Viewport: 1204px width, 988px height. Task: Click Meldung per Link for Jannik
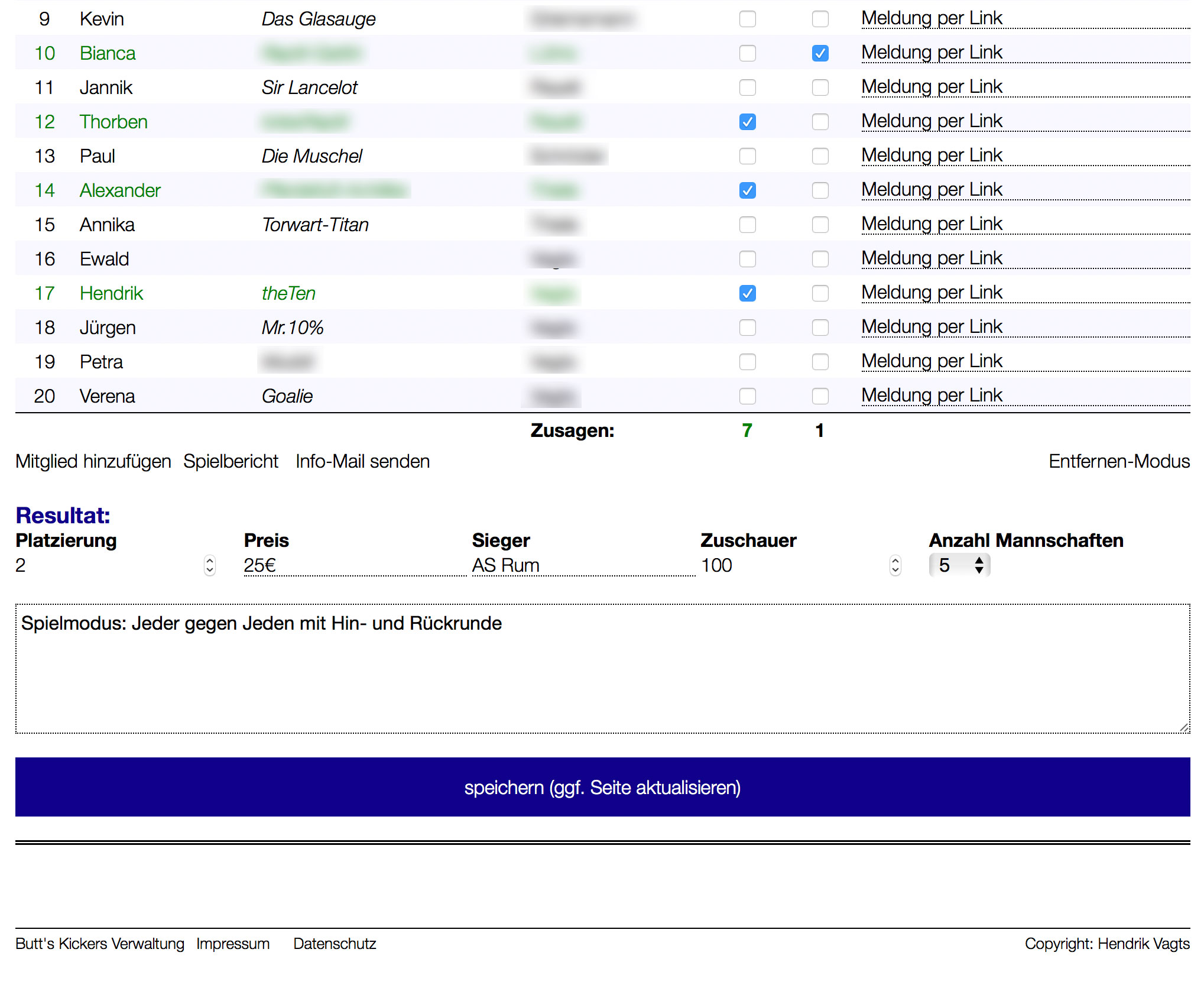click(x=932, y=88)
